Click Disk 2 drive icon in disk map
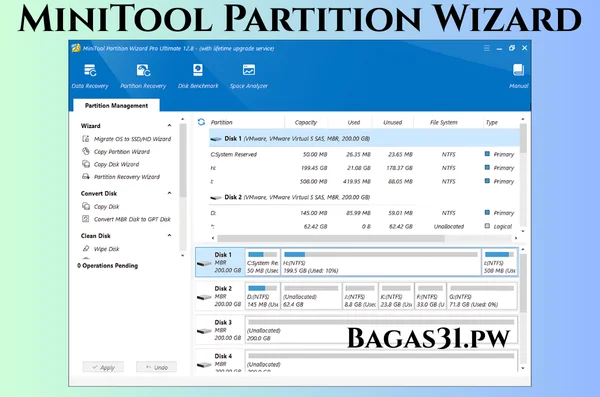Image resolution: width=600 pixels, height=397 pixels. (204, 297)
